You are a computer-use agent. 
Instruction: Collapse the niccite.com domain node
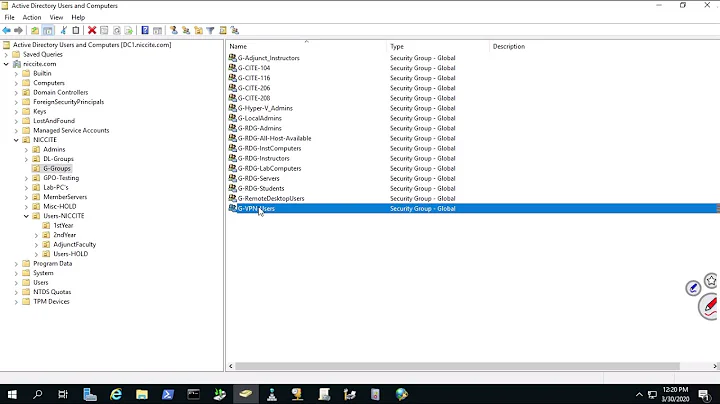(6, 64)
